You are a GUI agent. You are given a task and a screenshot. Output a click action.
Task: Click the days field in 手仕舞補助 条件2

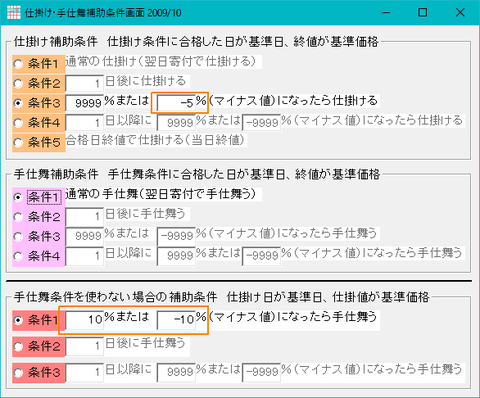point(85,217)
